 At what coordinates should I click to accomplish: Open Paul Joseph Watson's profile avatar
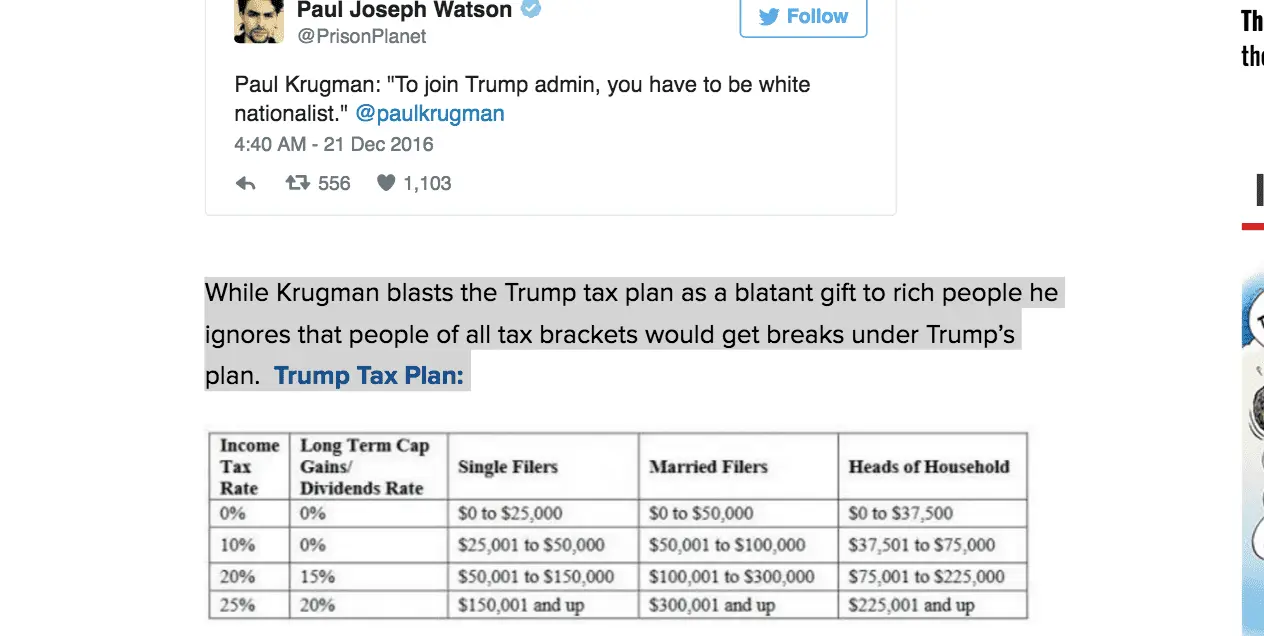tap(259, 20)
